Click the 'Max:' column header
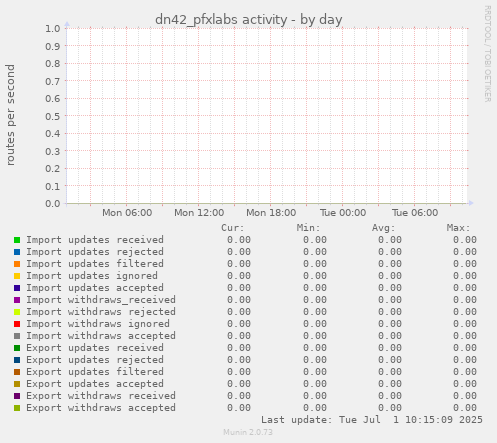Image resolution: width=497 pixels, height=443 pixels. tap(459, 228)
